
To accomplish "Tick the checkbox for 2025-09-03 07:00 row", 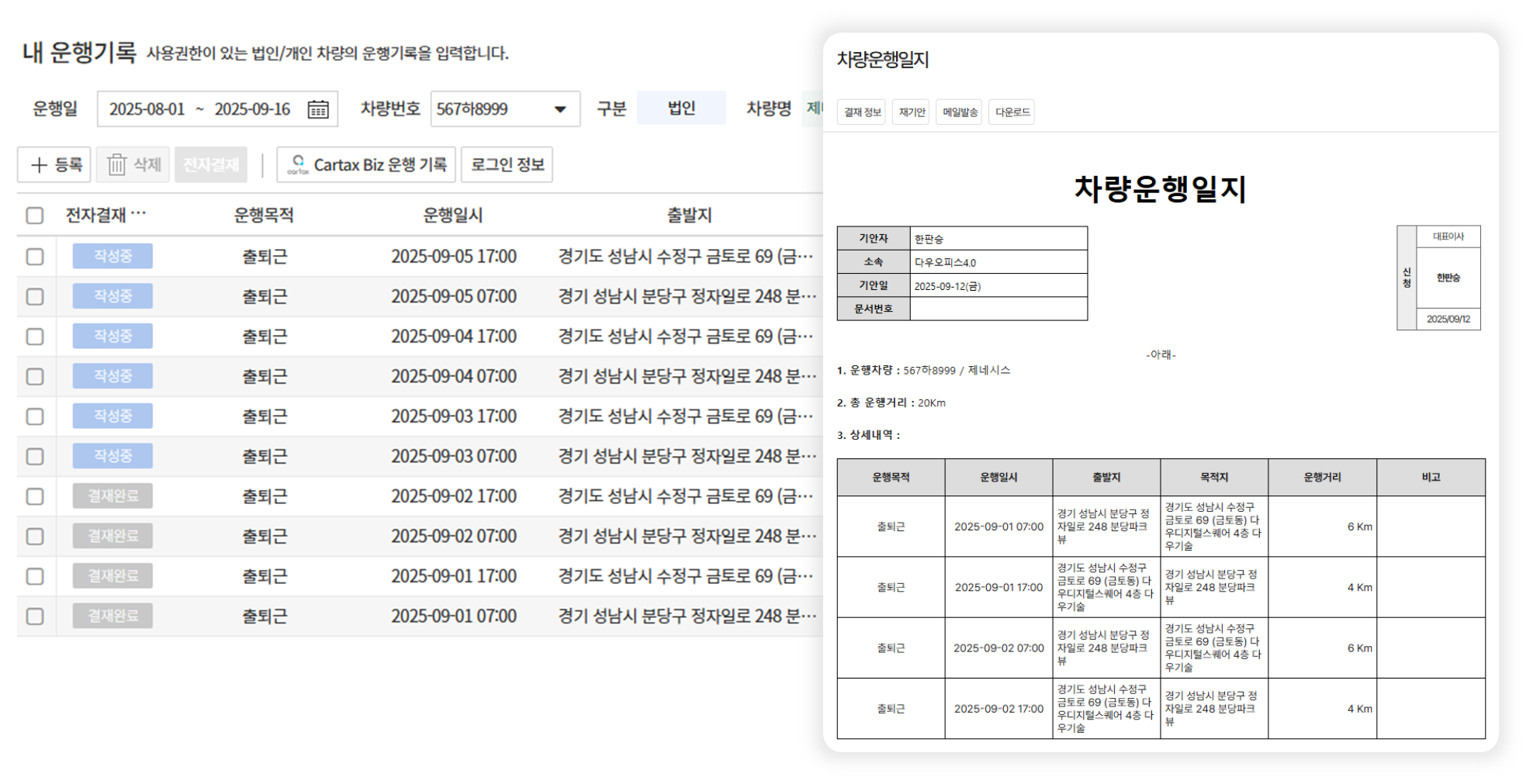I will (35, 457).
